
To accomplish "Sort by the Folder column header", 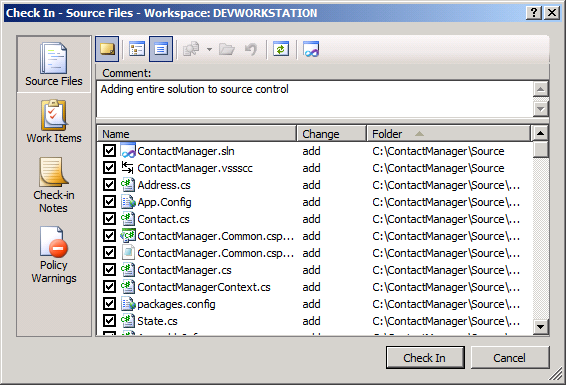I will 449,134.
